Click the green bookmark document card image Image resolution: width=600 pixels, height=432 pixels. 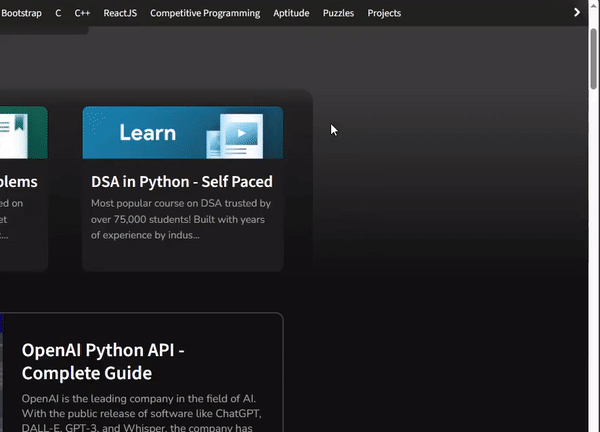(x=24, y=132)
